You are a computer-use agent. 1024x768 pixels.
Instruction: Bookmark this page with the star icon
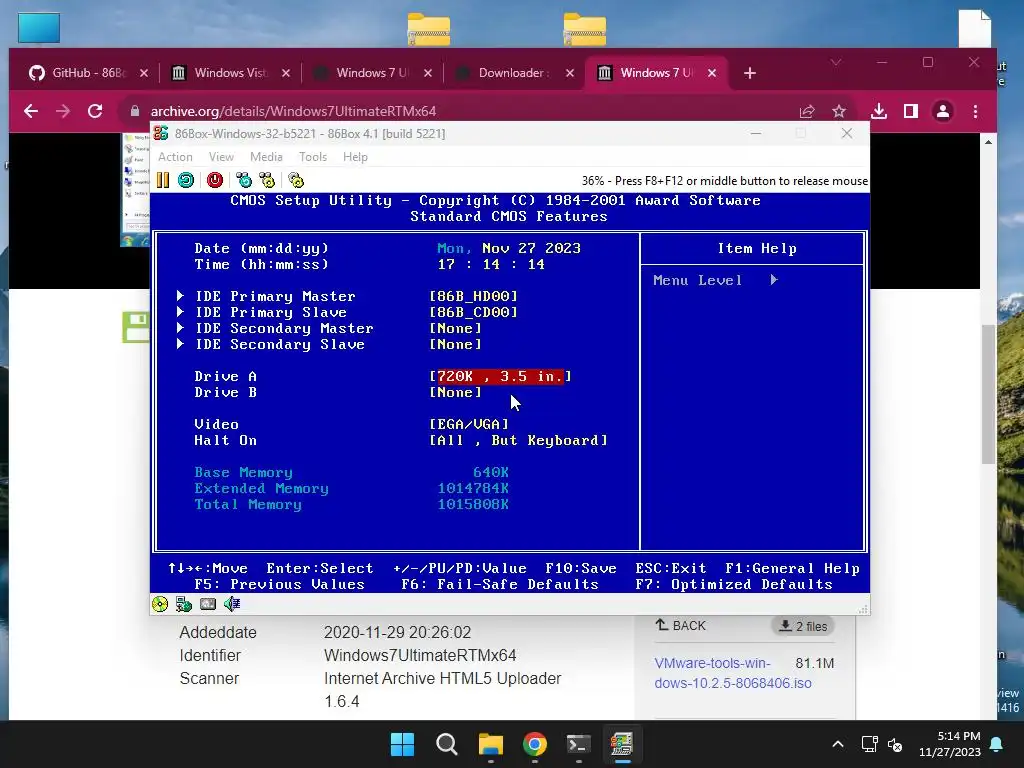click(839, 111)
